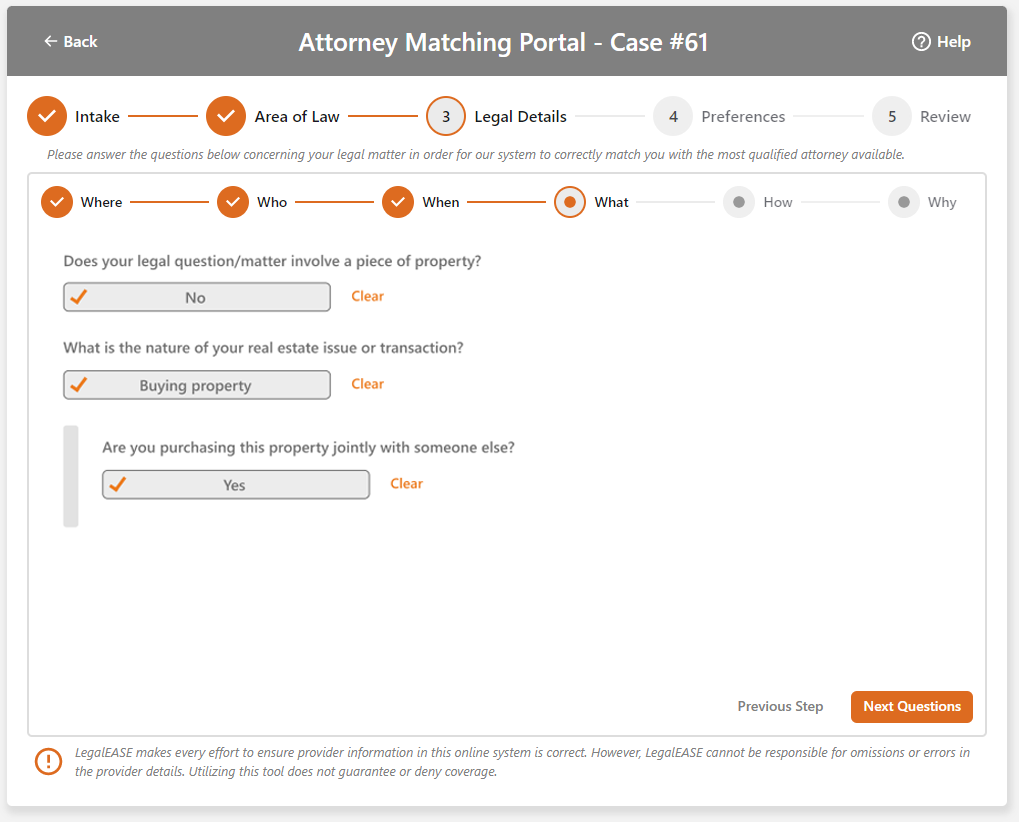
Task: Click the Next Questions button
Action: click(x=911, y=706)
